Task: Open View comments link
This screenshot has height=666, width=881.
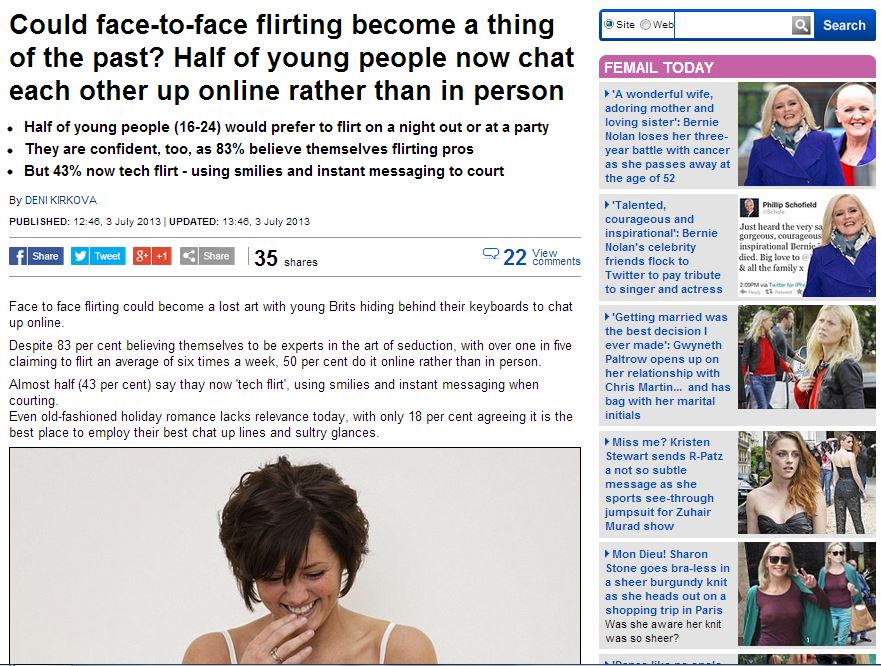Action: tap(556, 257)
